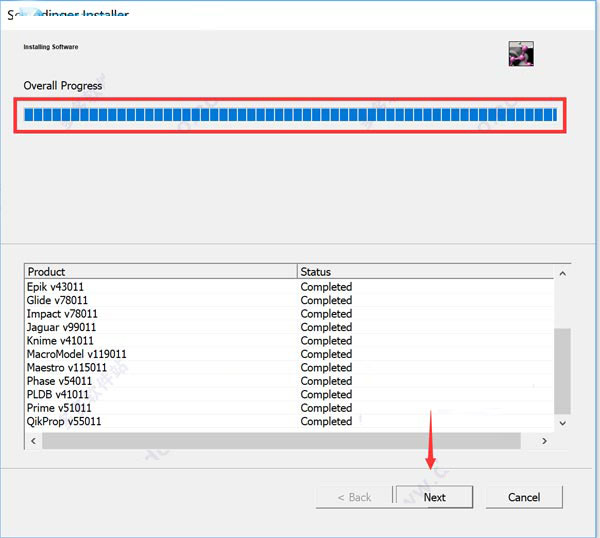Click Completed status for Jaguar
The height and width of the screenshot is (538, 600).
point(326,327)
